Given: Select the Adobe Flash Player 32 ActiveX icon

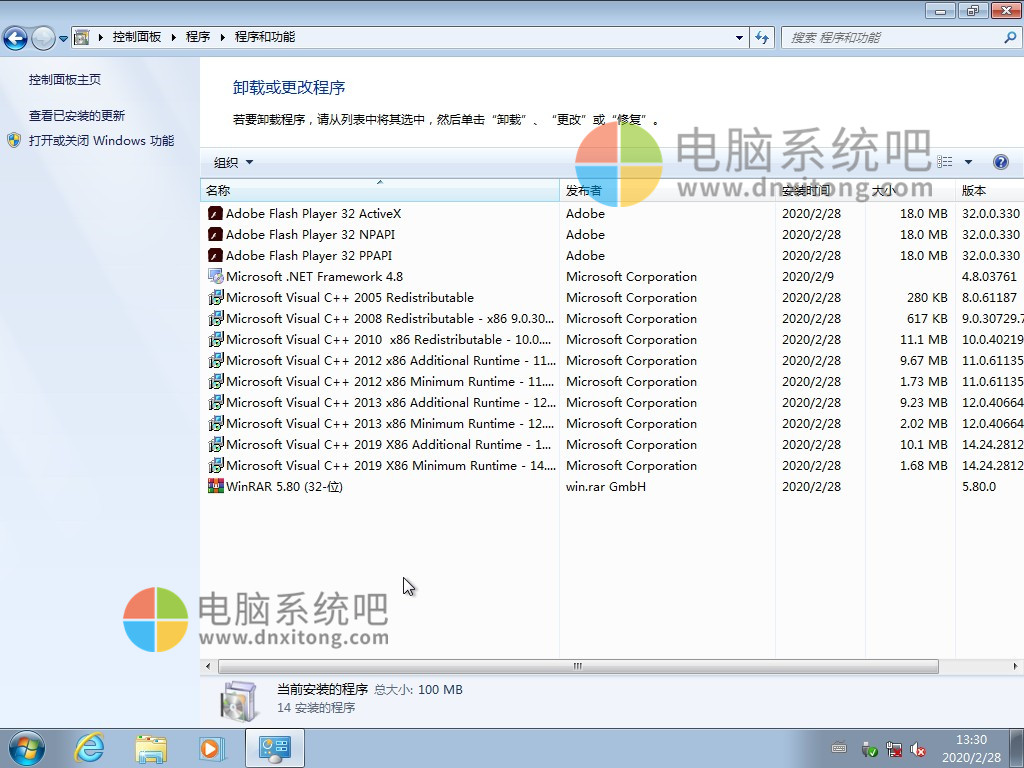Looking at the screenshot, I should point(216,214).
